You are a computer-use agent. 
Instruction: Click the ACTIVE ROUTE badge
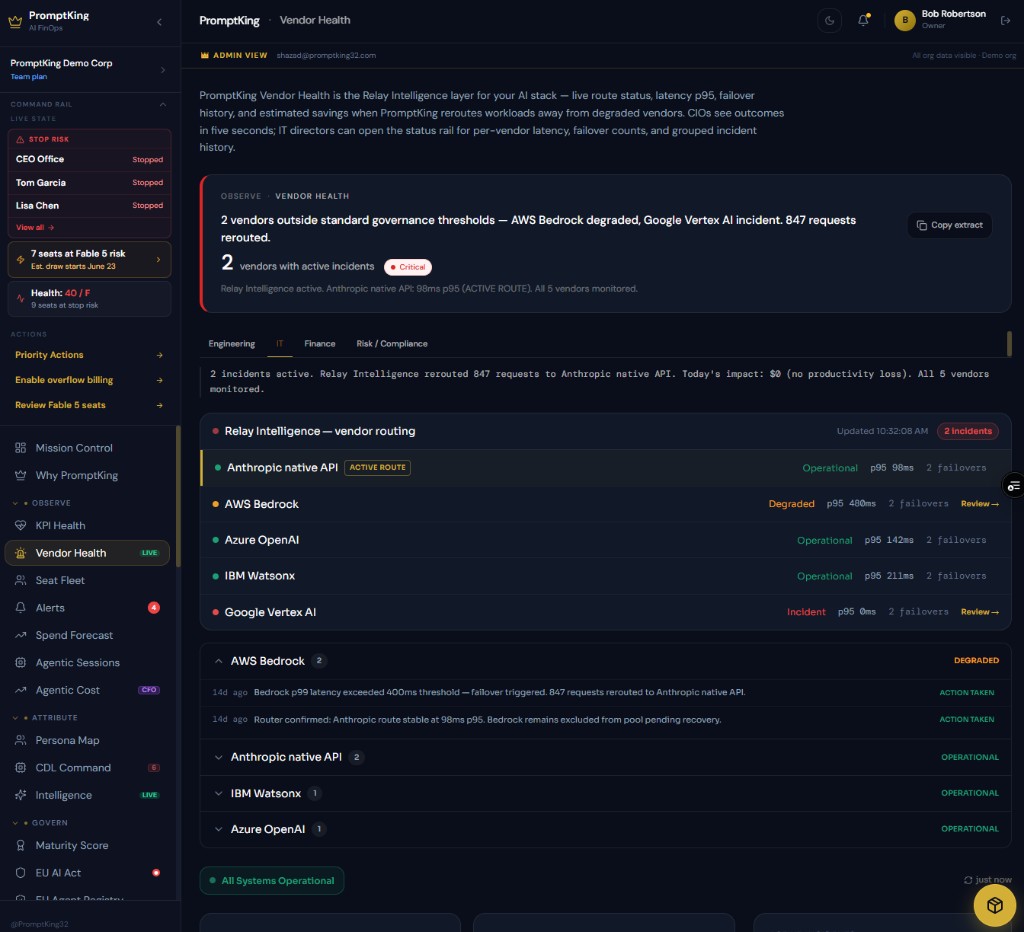[377, 468]
